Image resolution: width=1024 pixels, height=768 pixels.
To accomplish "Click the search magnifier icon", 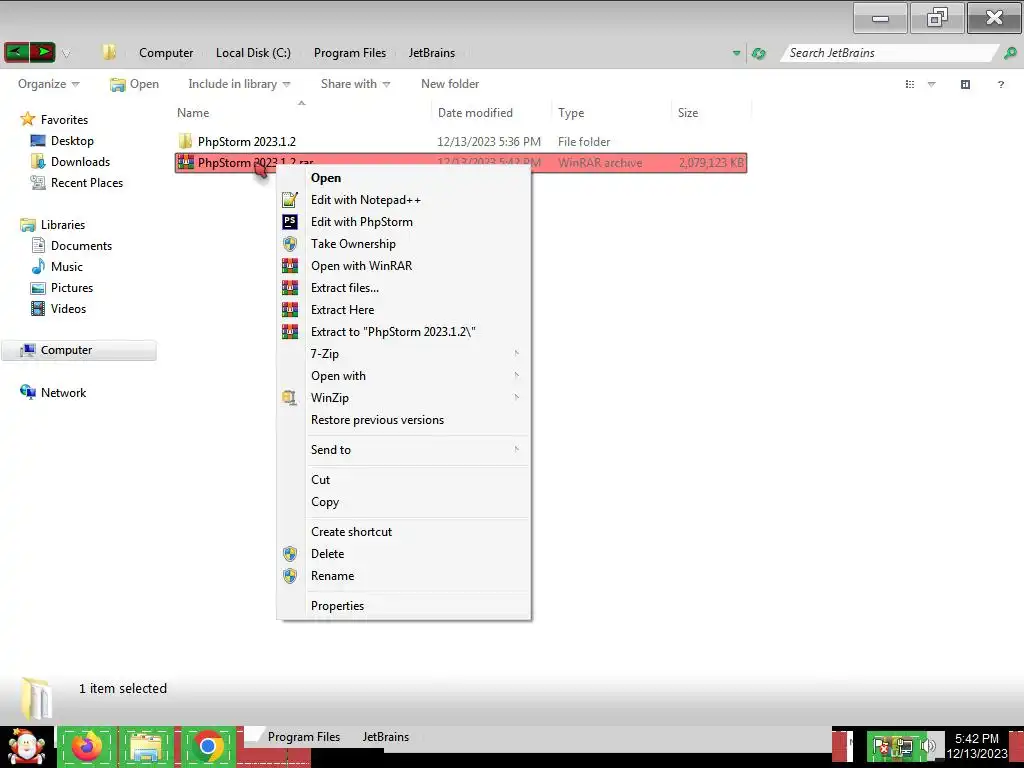I will pos(1010,53).
